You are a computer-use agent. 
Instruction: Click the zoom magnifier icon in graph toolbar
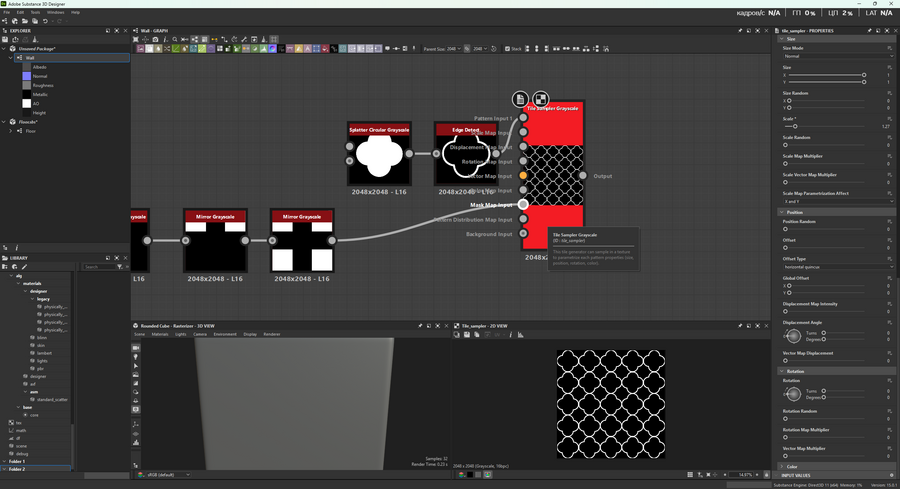tap(174, 40)
